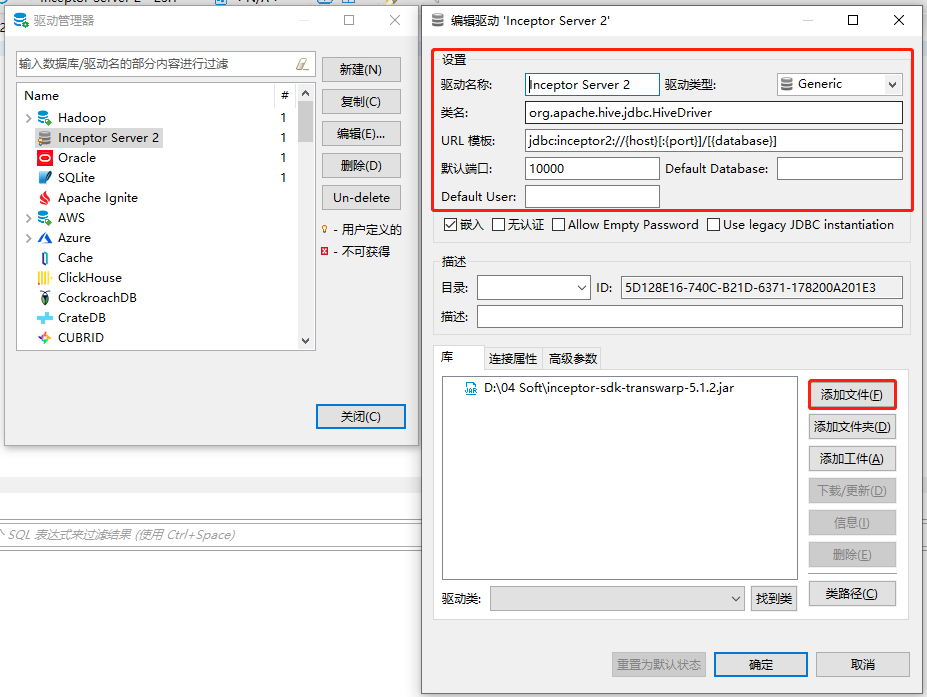Switch to the 库 tab
927x697 pixels.
coord(458,358)
